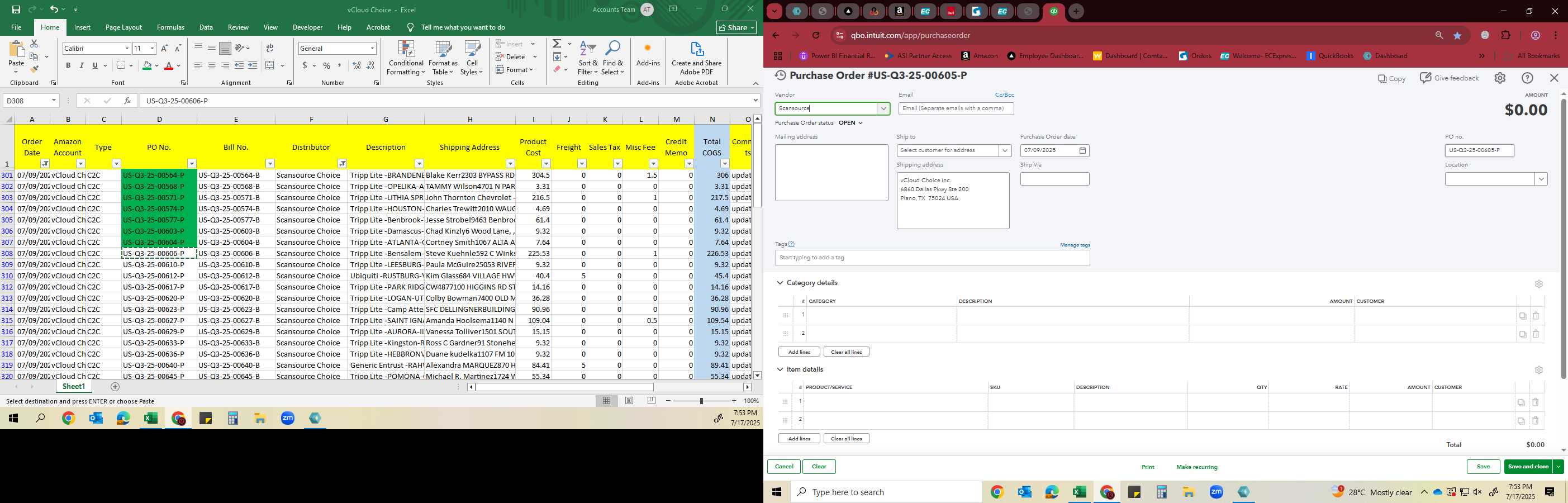Open the Insert ribbon tab
This screenshot has height=503, width=1568.
click(x=82, y=27)
